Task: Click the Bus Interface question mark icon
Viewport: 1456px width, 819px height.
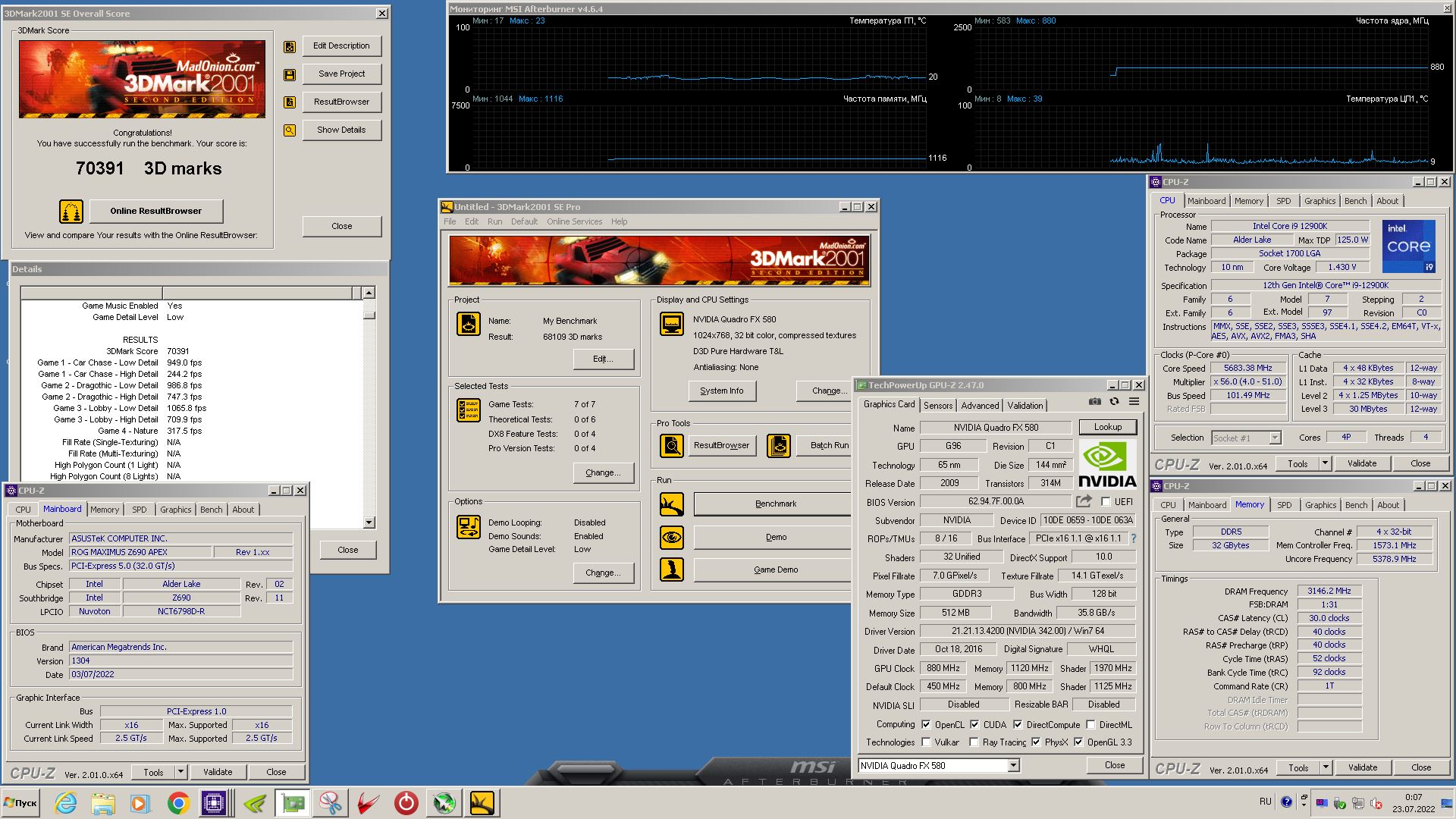Action: (1134, 538)
